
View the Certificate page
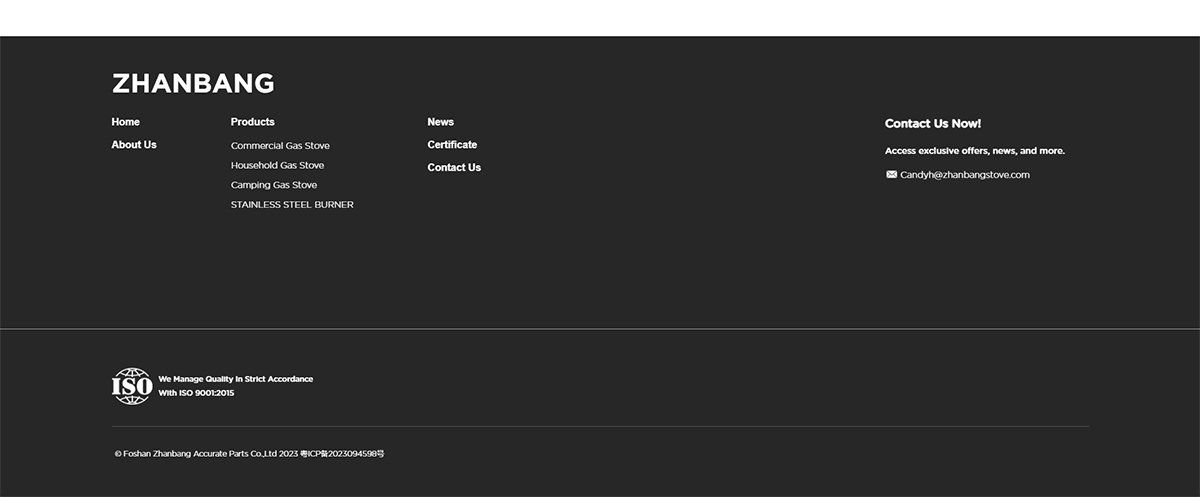pos(452,145)
